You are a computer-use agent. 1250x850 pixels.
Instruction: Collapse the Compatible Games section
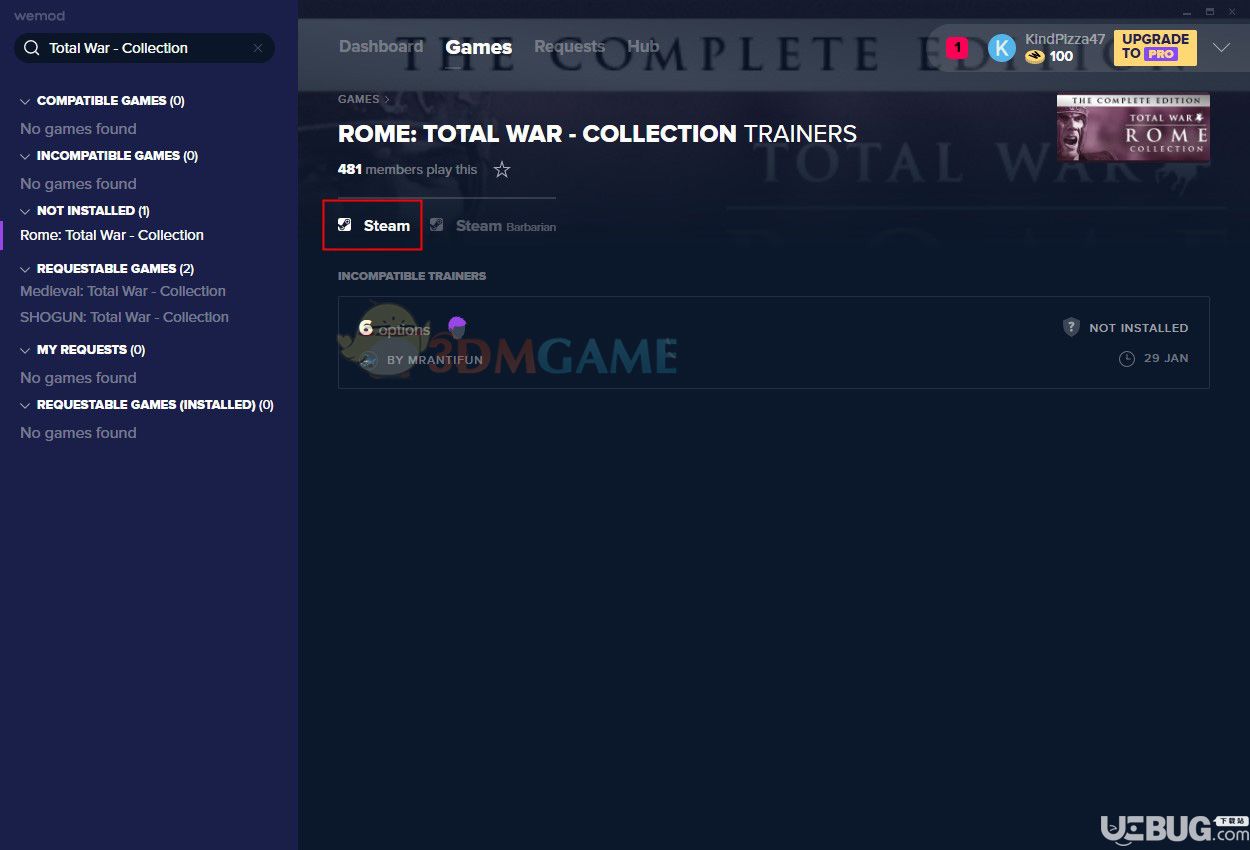[x=26, y=101]
